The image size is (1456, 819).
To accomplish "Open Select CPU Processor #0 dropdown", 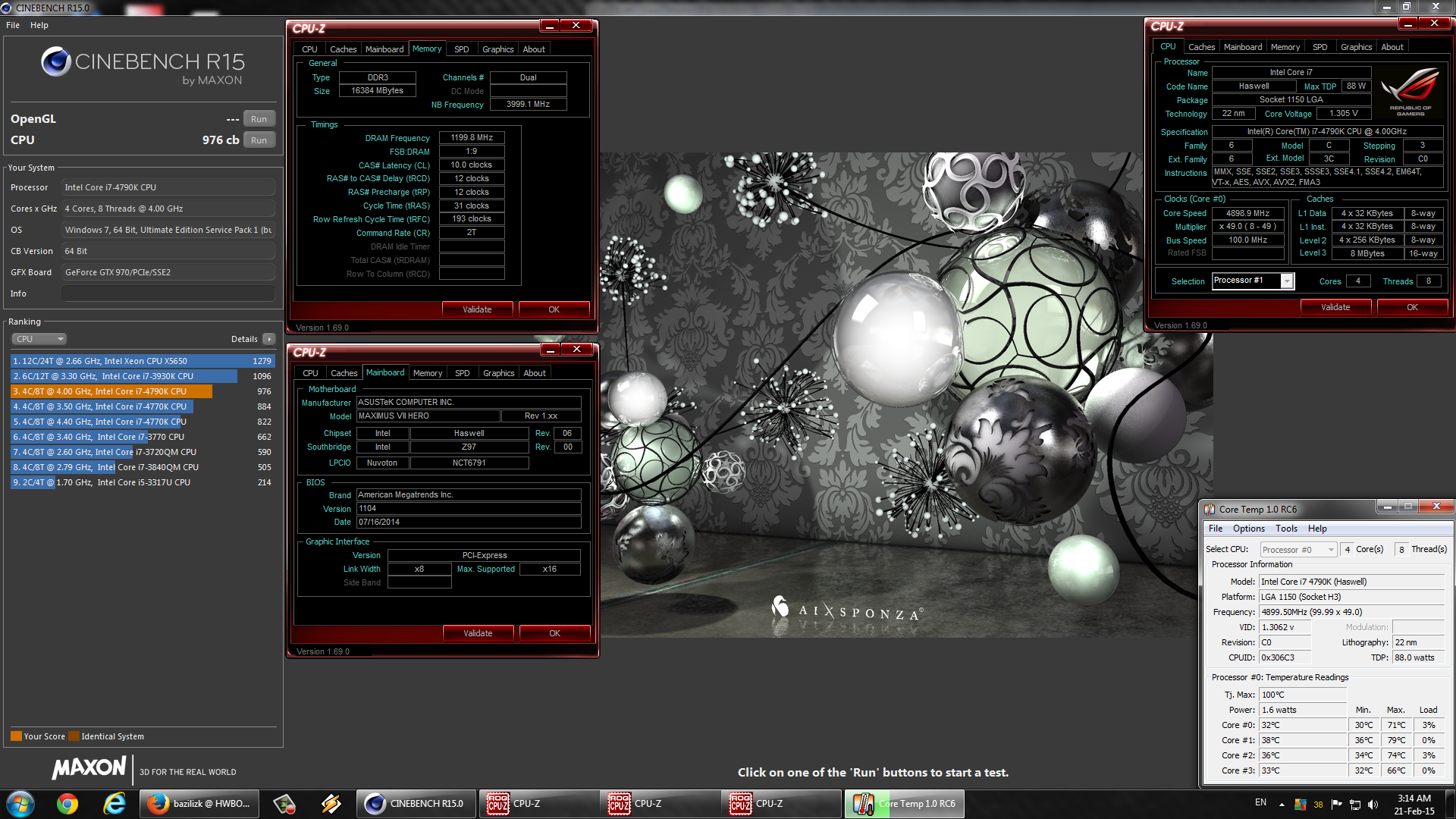I will click(x=1298, y=550).
